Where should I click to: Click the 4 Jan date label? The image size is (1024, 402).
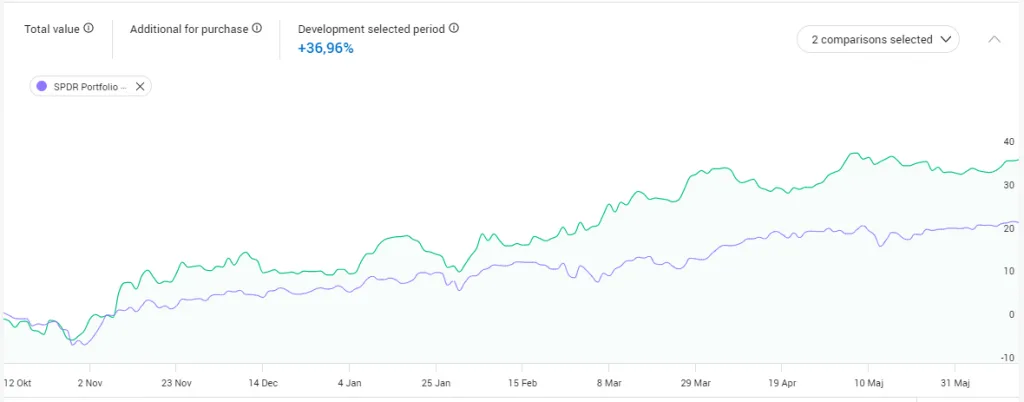350,382
